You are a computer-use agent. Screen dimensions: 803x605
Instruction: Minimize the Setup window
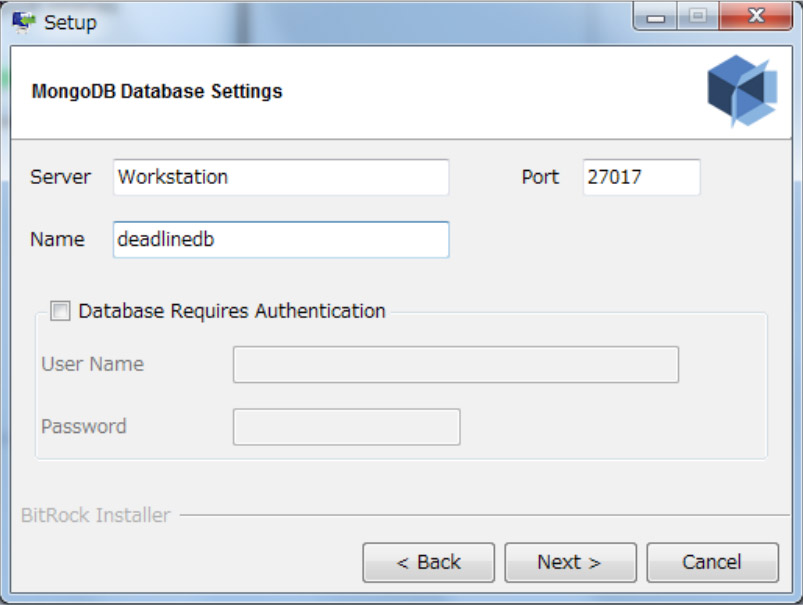[x=656, y=18]
